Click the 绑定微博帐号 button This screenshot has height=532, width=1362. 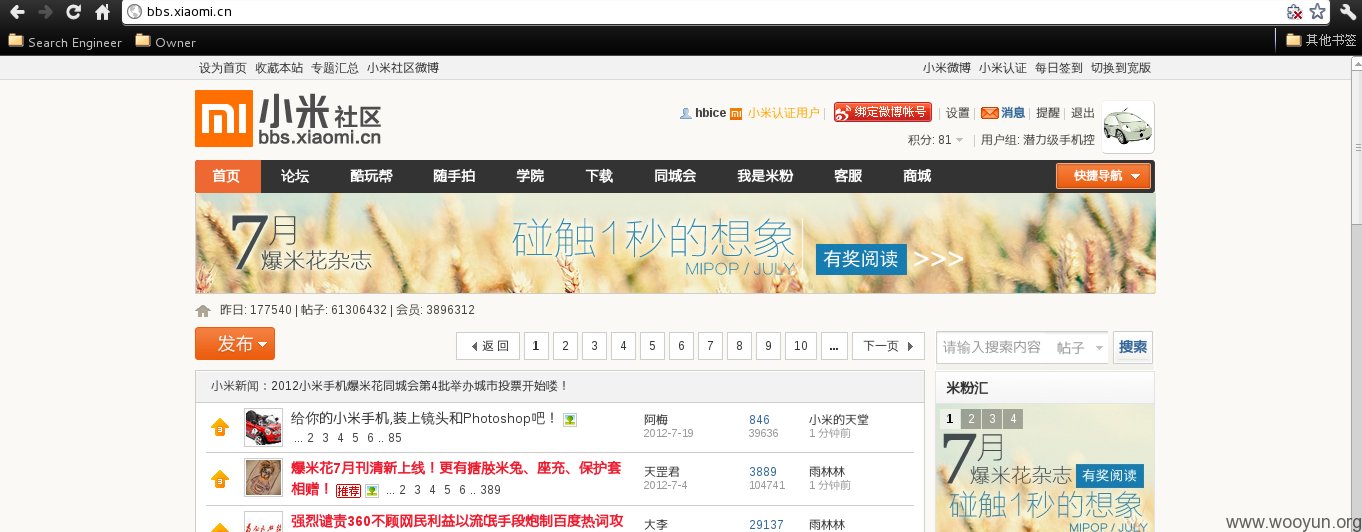coord(883,112)
